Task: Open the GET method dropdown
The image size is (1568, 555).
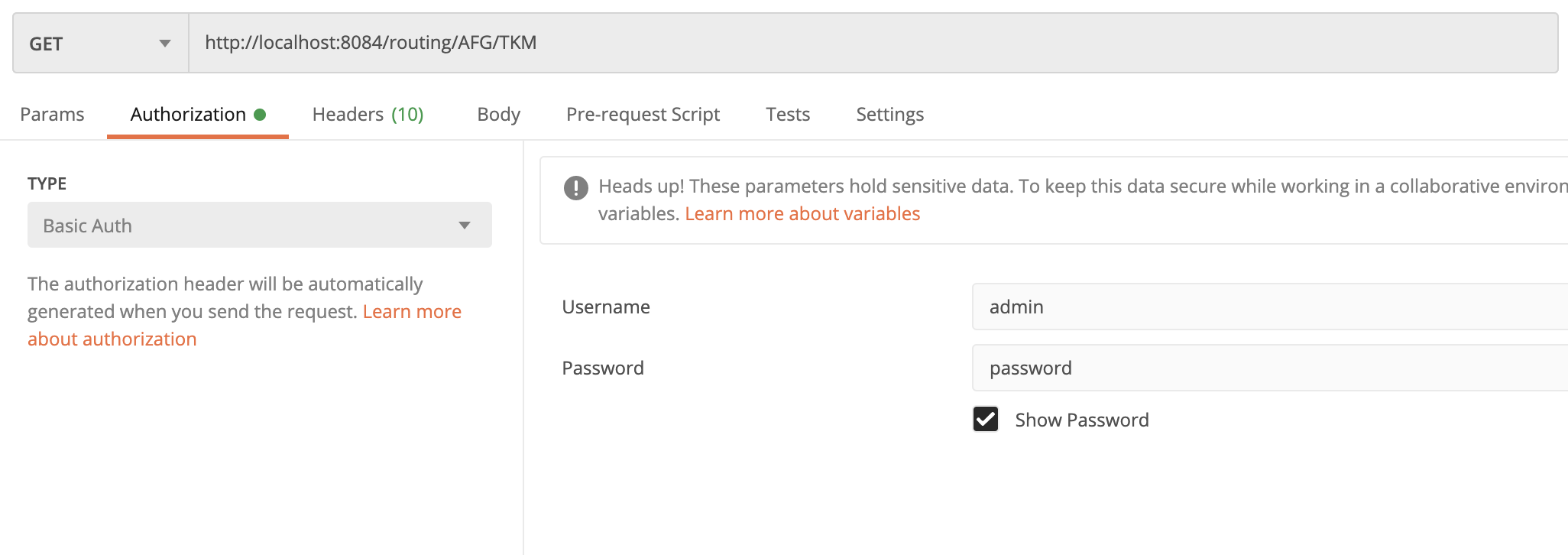Action: click(x=100, y=44)
